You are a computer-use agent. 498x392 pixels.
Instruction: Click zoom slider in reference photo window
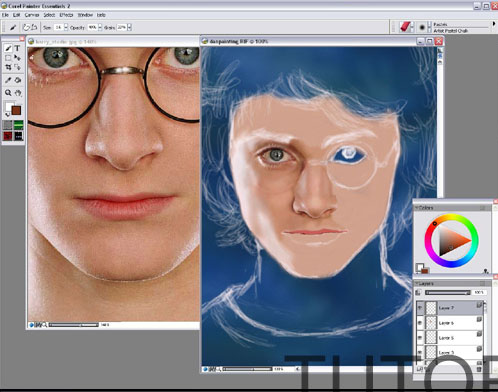click(74, 325)
